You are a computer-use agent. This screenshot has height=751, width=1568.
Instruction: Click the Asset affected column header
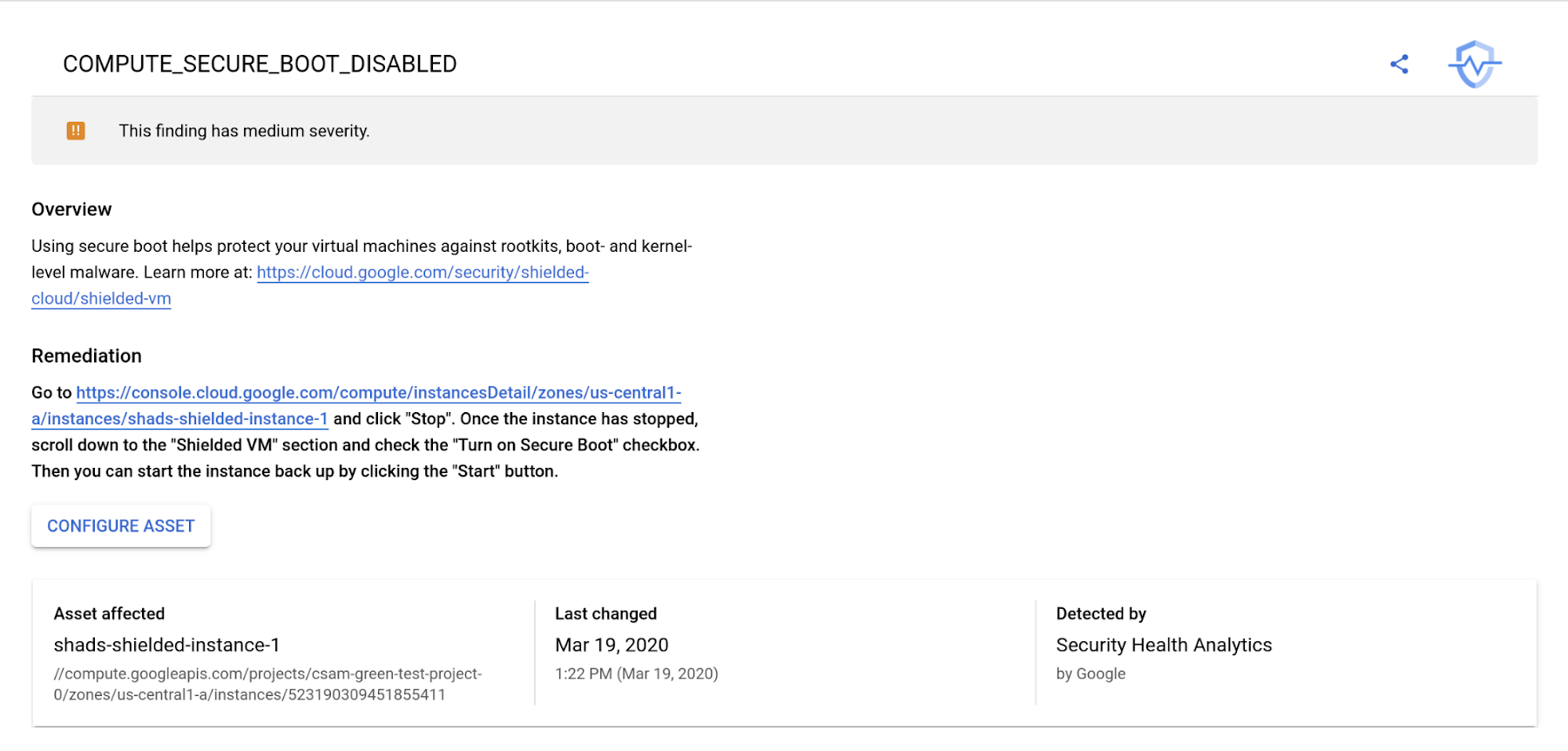(x=109, y=613)
